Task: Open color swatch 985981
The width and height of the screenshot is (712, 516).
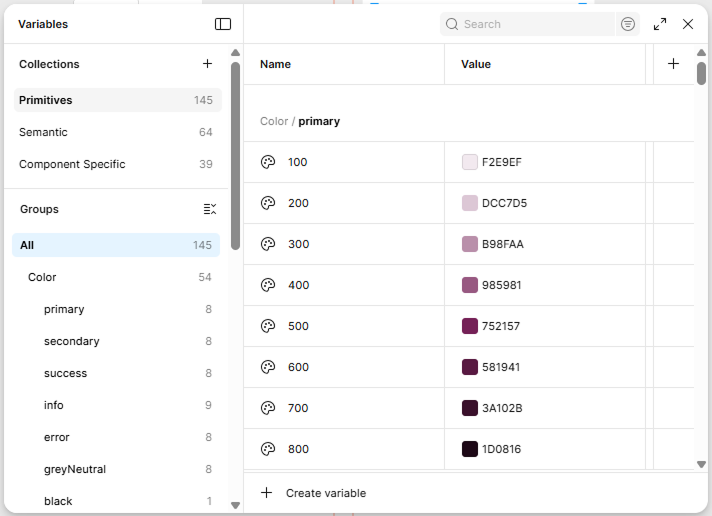Action: click(470, 285)
